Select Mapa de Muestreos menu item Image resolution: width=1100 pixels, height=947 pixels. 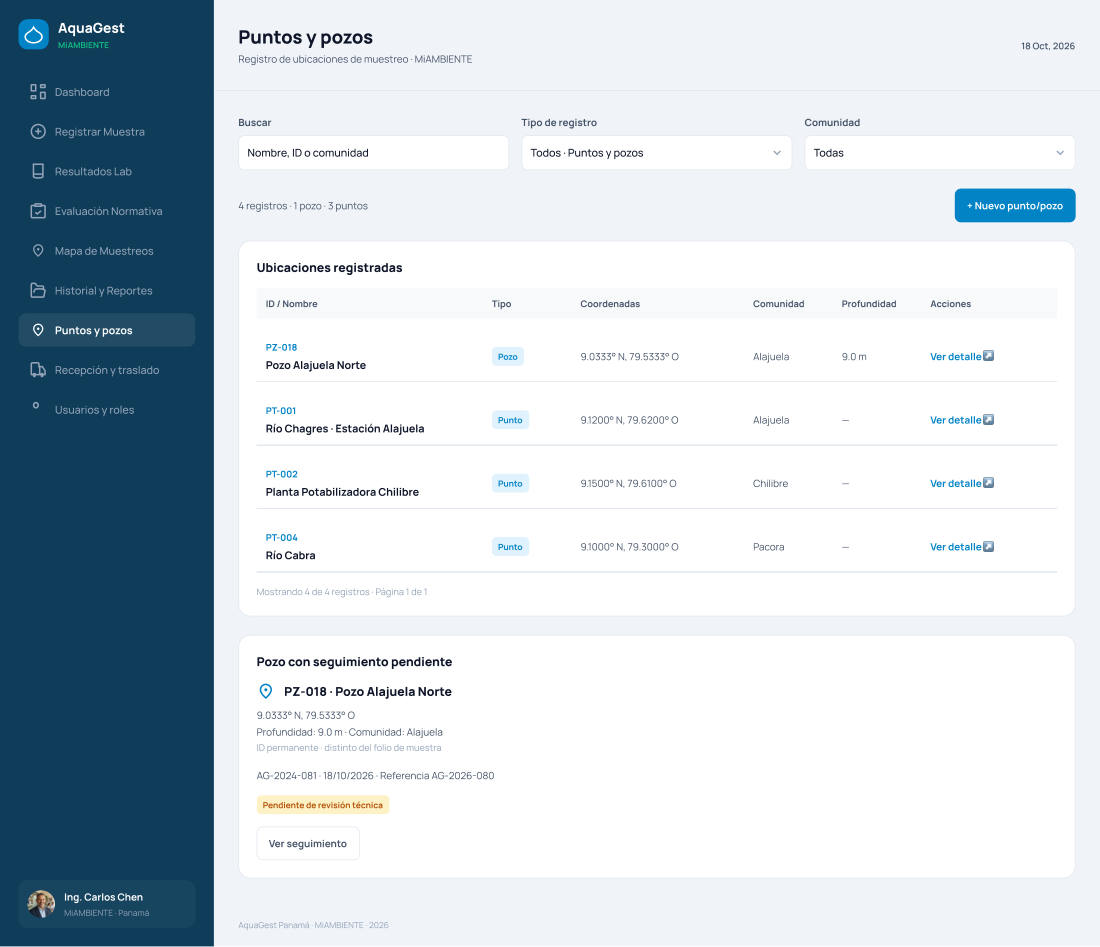pos(107,251)
